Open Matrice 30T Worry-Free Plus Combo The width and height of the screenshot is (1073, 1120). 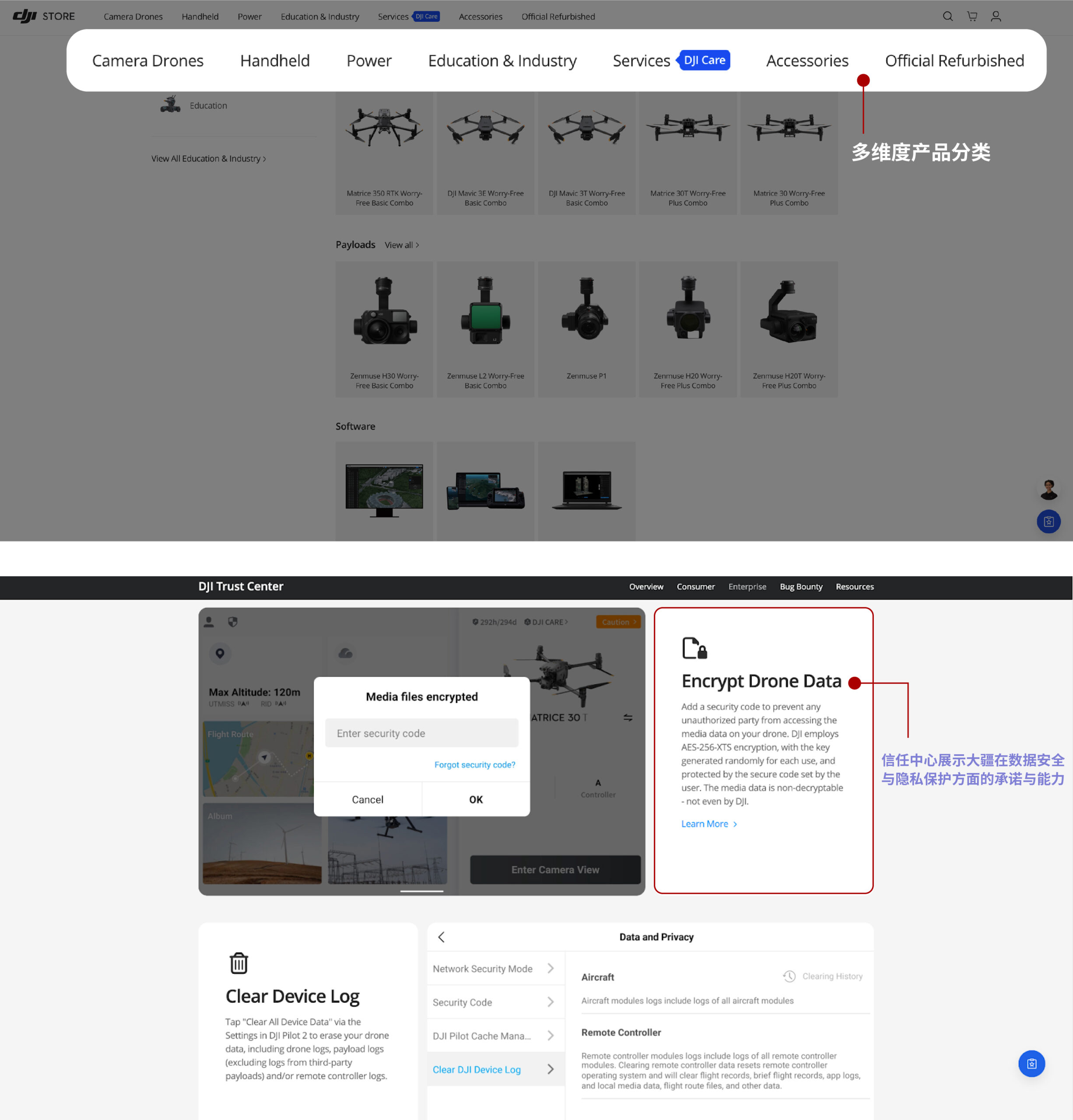click(x=688, y=153)
